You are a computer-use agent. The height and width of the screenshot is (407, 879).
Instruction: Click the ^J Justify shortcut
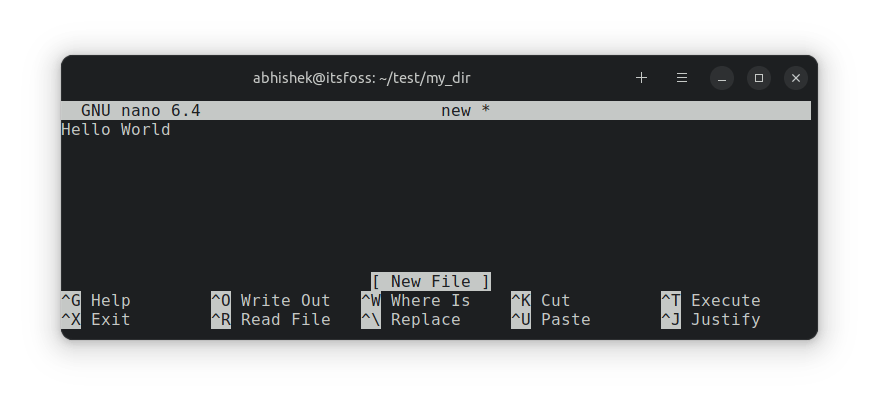tap(710, 320)
